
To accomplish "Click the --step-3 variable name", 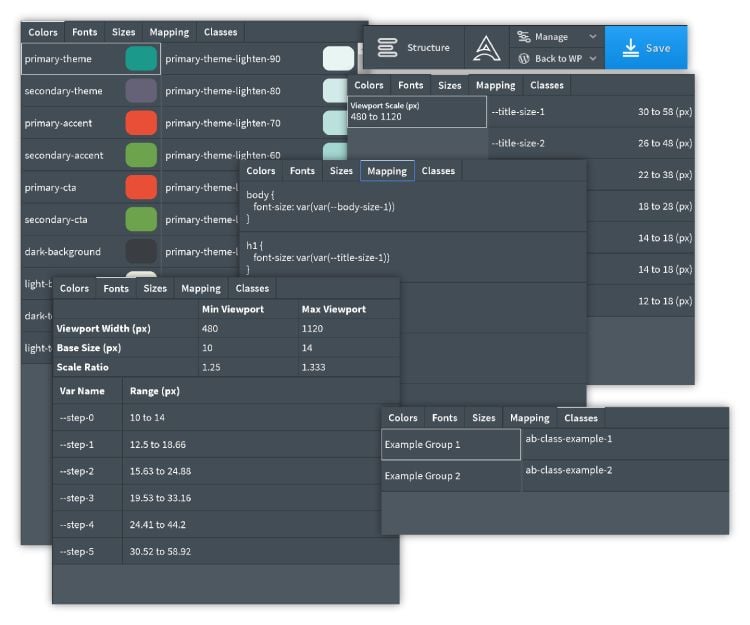I will tap(77, 498).
